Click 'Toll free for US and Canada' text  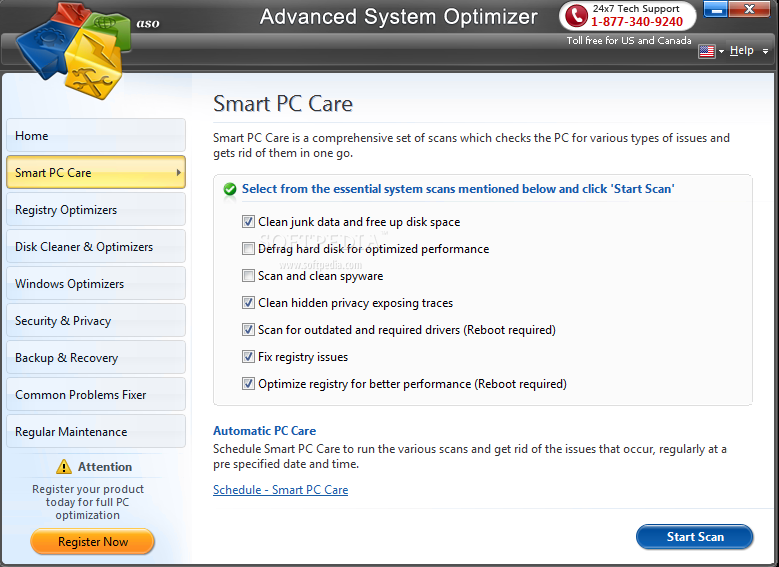coord(629,41)
